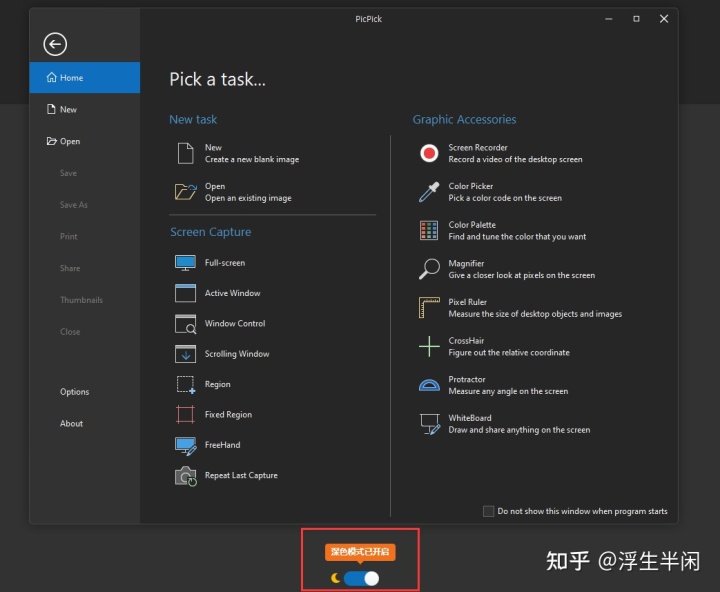This screenshot has height=592, width=720.
Task: Click Print in the sidebar
Action: [x=68, y=237]
